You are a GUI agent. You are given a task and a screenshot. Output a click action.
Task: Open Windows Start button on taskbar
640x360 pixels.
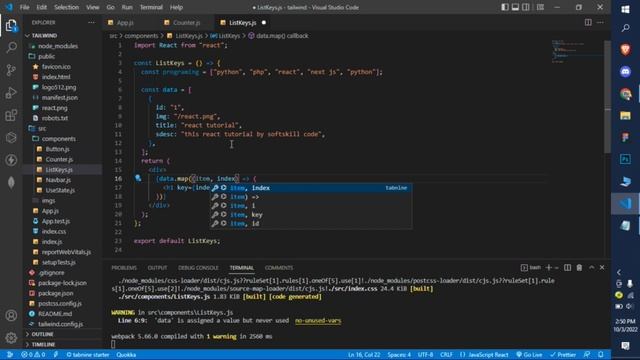(625, 9)
